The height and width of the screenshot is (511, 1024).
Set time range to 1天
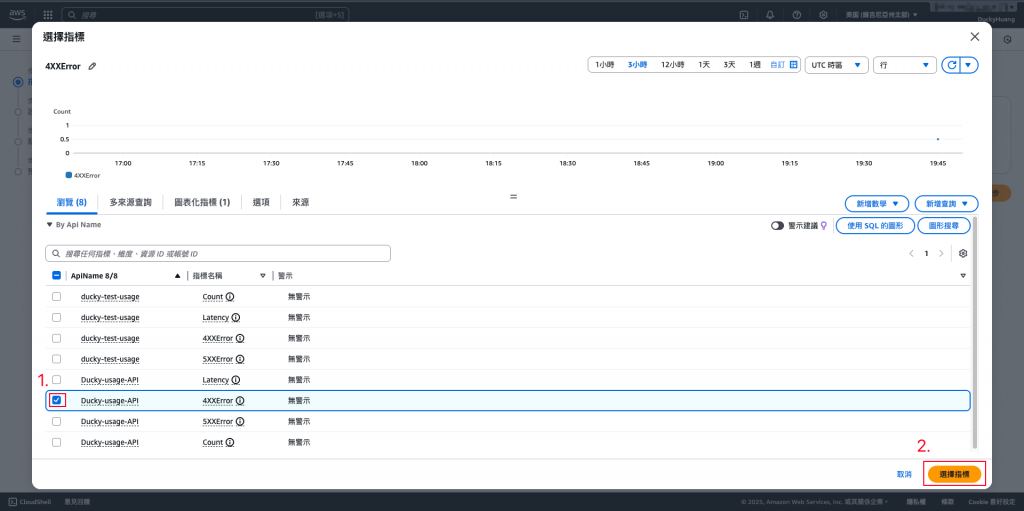point(704,65)
